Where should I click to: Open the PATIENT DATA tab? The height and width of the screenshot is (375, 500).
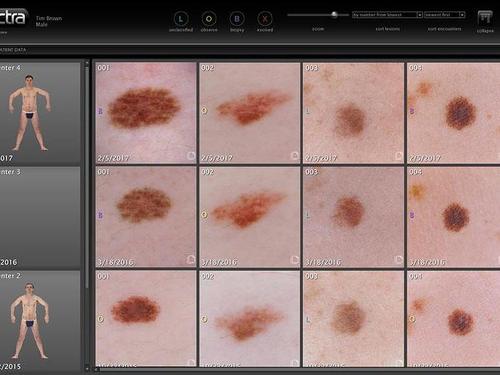pyautogui.click(x=13, y=50)
